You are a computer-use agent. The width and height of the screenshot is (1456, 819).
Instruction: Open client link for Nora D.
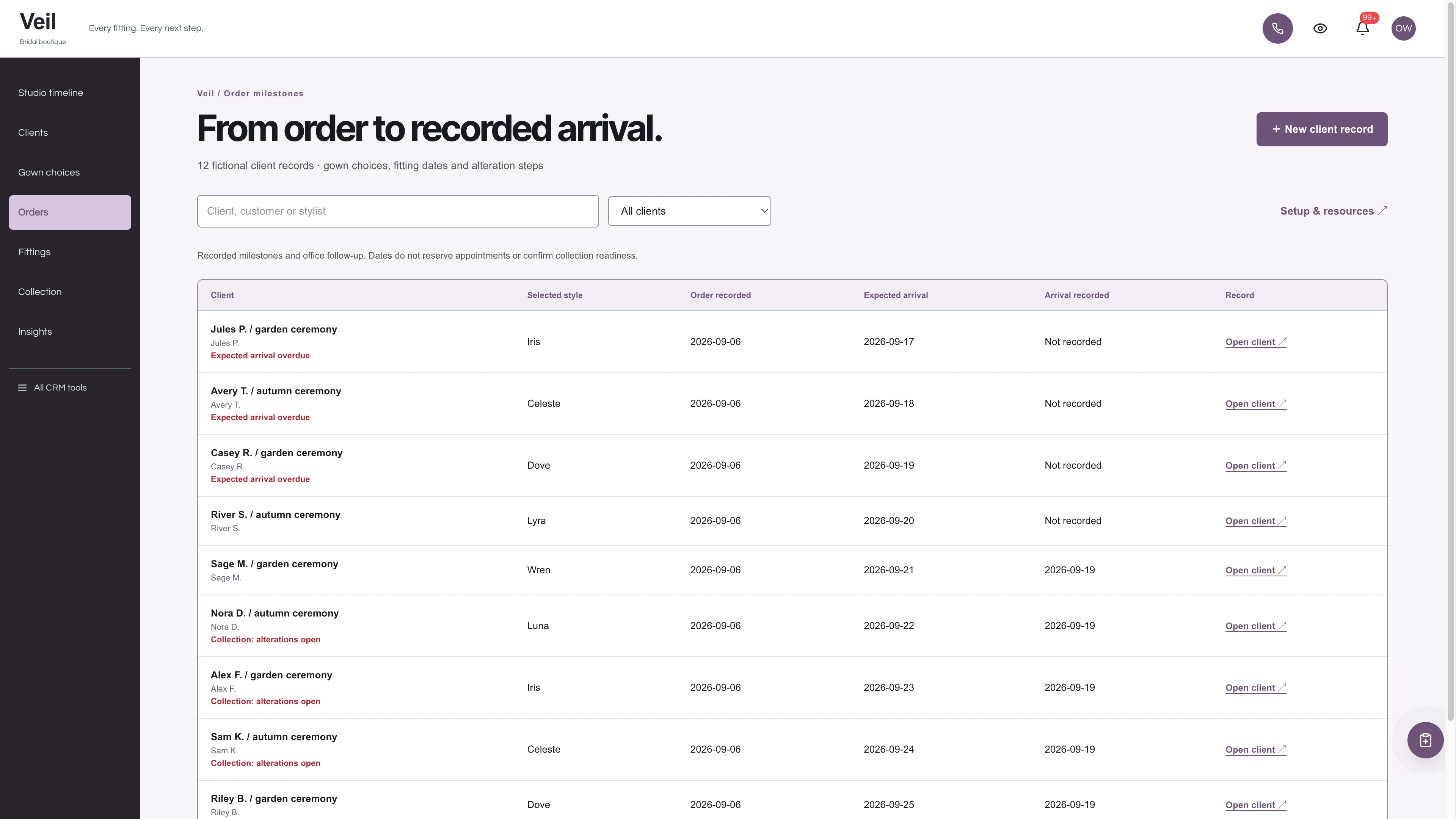pos(1255,626)
